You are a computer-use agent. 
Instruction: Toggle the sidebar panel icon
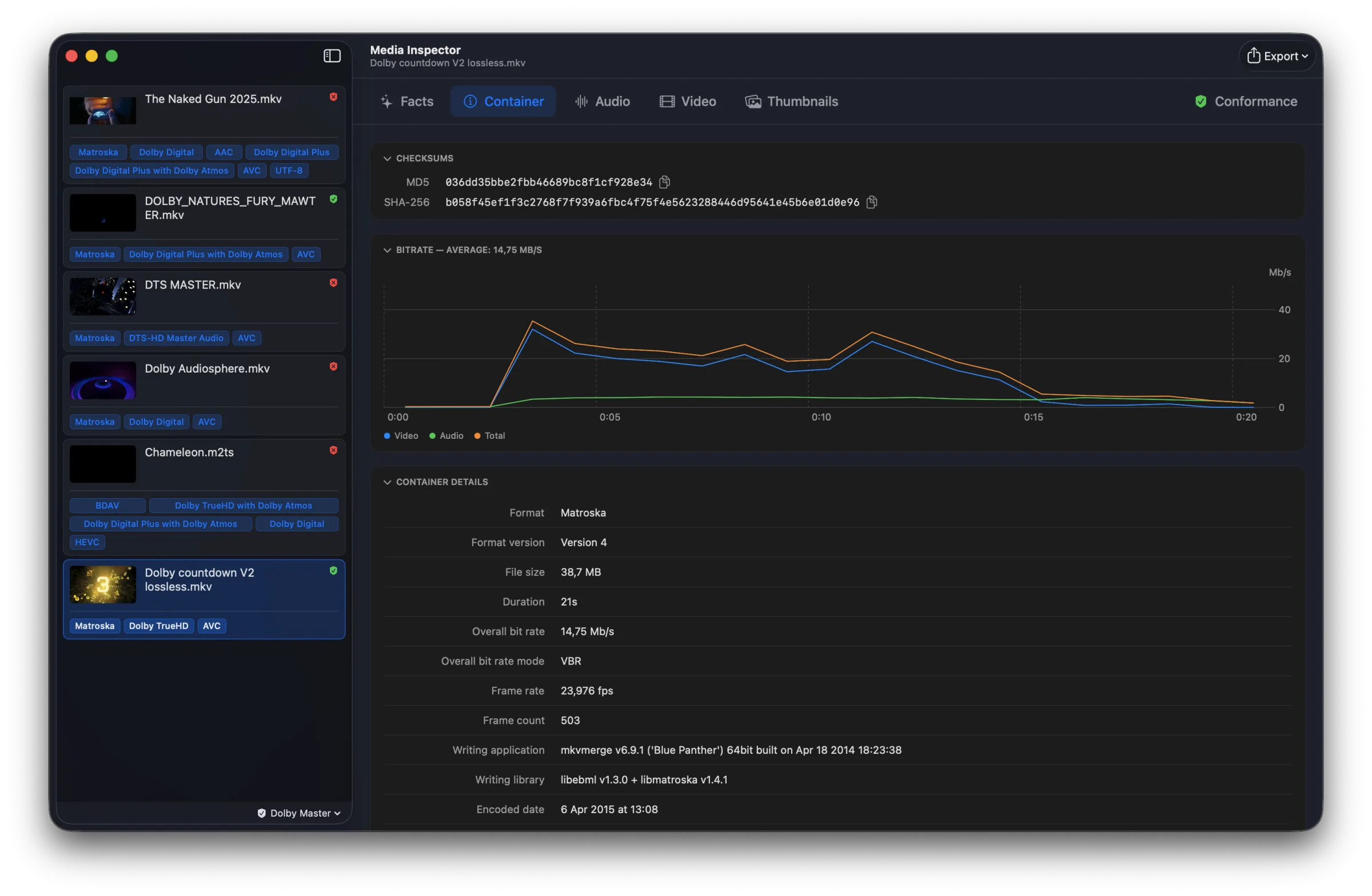click(x=332, y=56)
